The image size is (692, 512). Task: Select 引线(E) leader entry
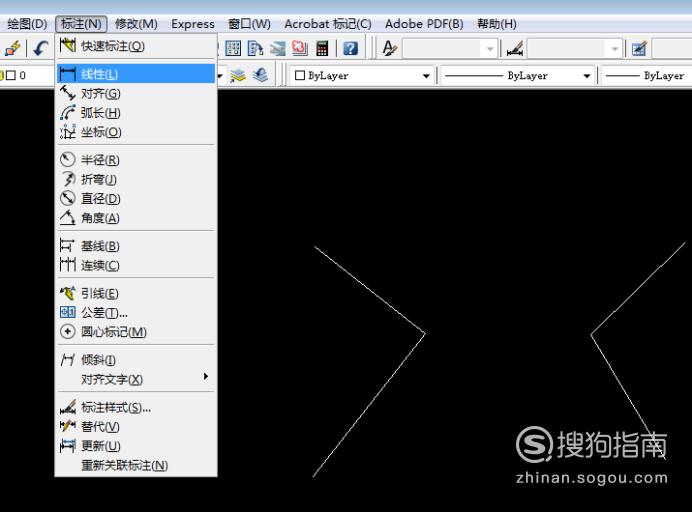click(x=136, y=293)
